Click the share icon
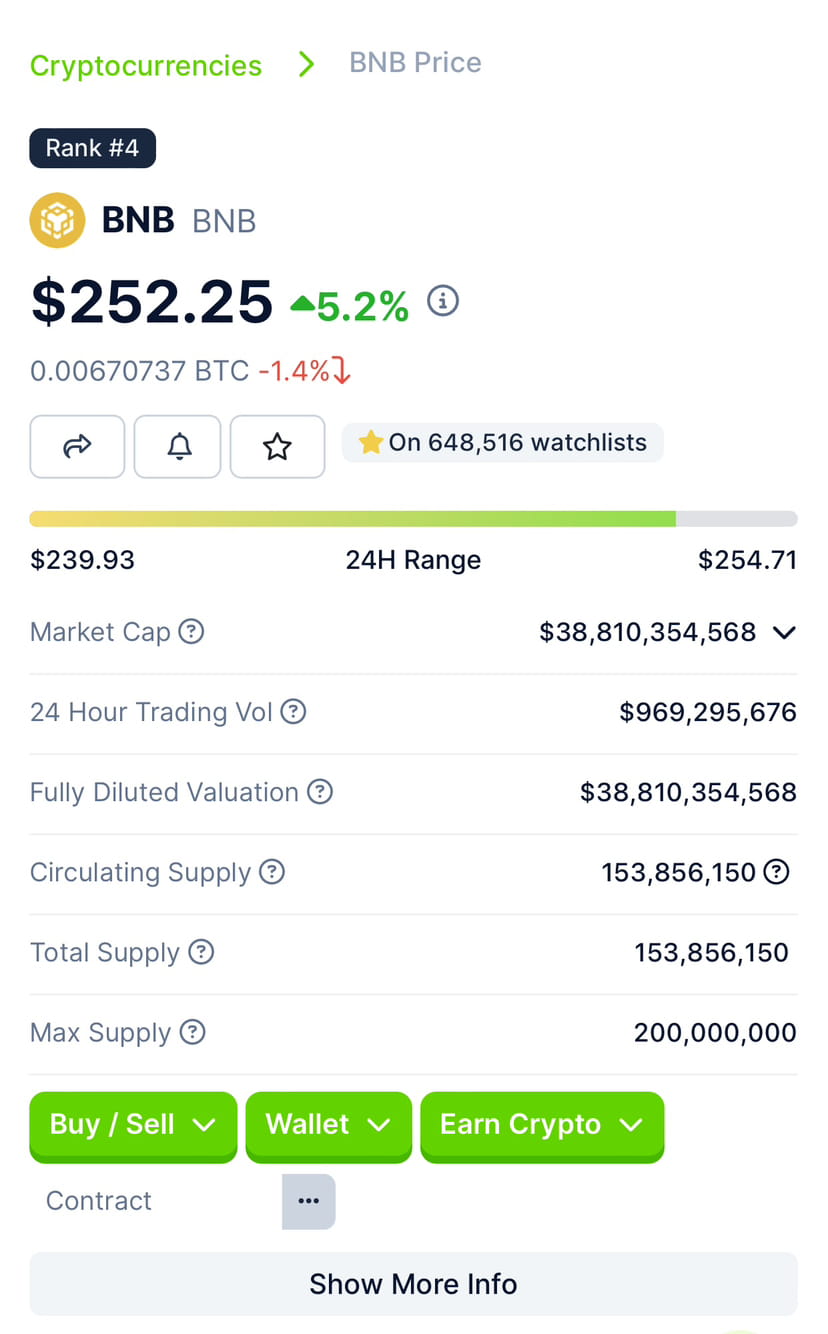The height and width of the screenshot is (1334, 828). (x=77, y=447)
